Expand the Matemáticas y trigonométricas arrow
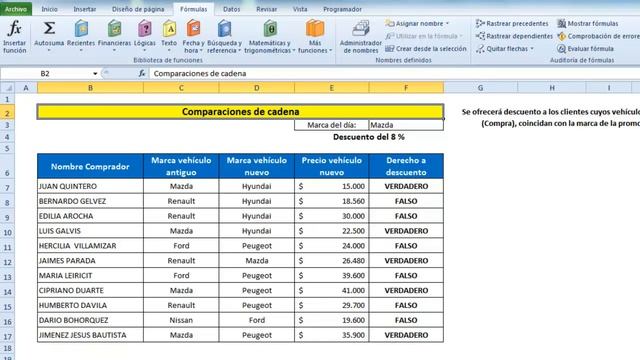 click(x=293, y=51)
